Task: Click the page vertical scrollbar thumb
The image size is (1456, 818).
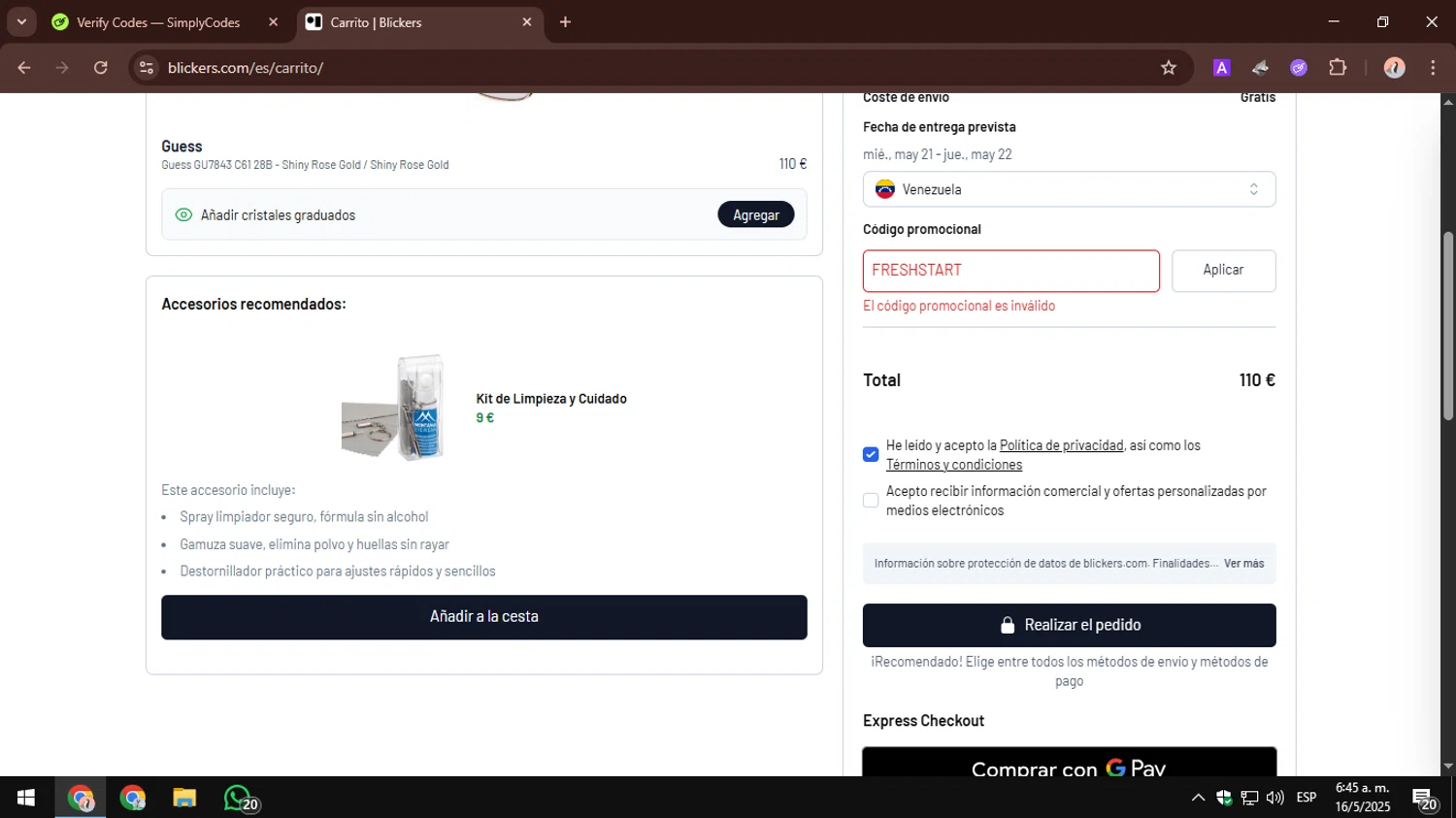Action: (1447, 326)
